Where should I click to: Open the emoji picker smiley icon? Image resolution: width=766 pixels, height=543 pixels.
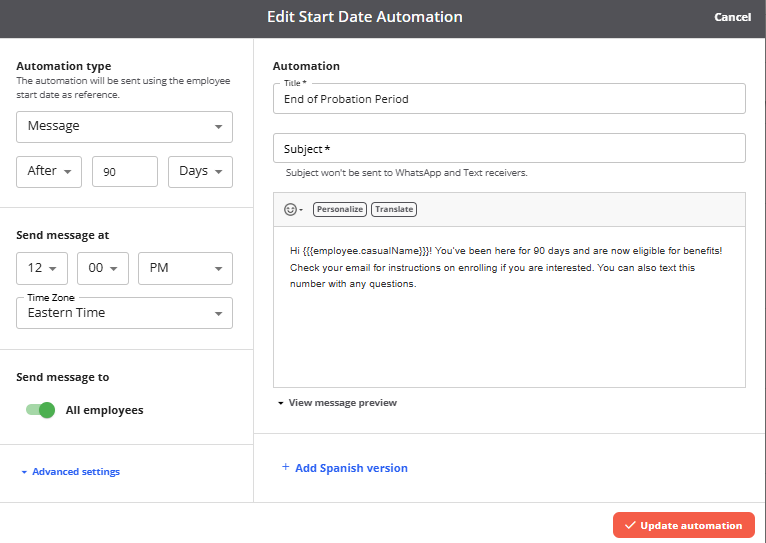[291, 209]
